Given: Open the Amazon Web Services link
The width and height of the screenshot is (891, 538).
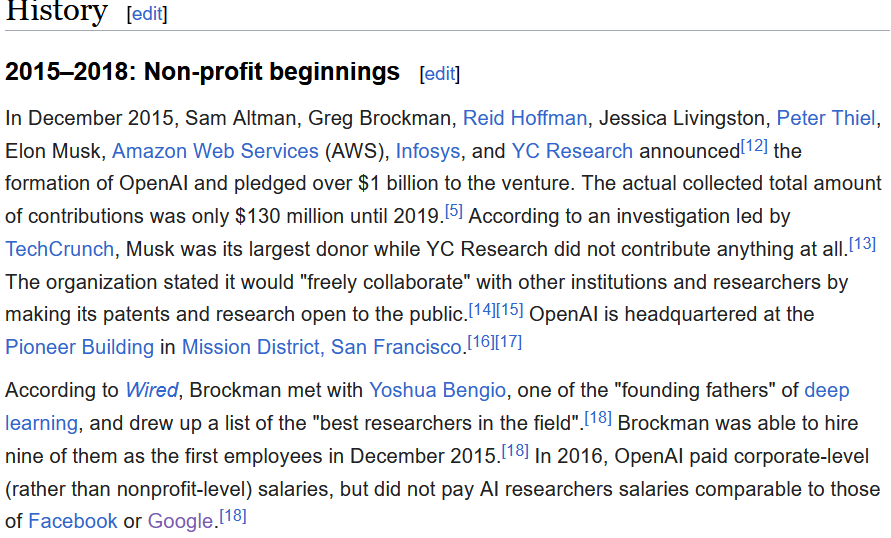Looking at the screenshot, I should pyautogui.click(x=215, y=151).
